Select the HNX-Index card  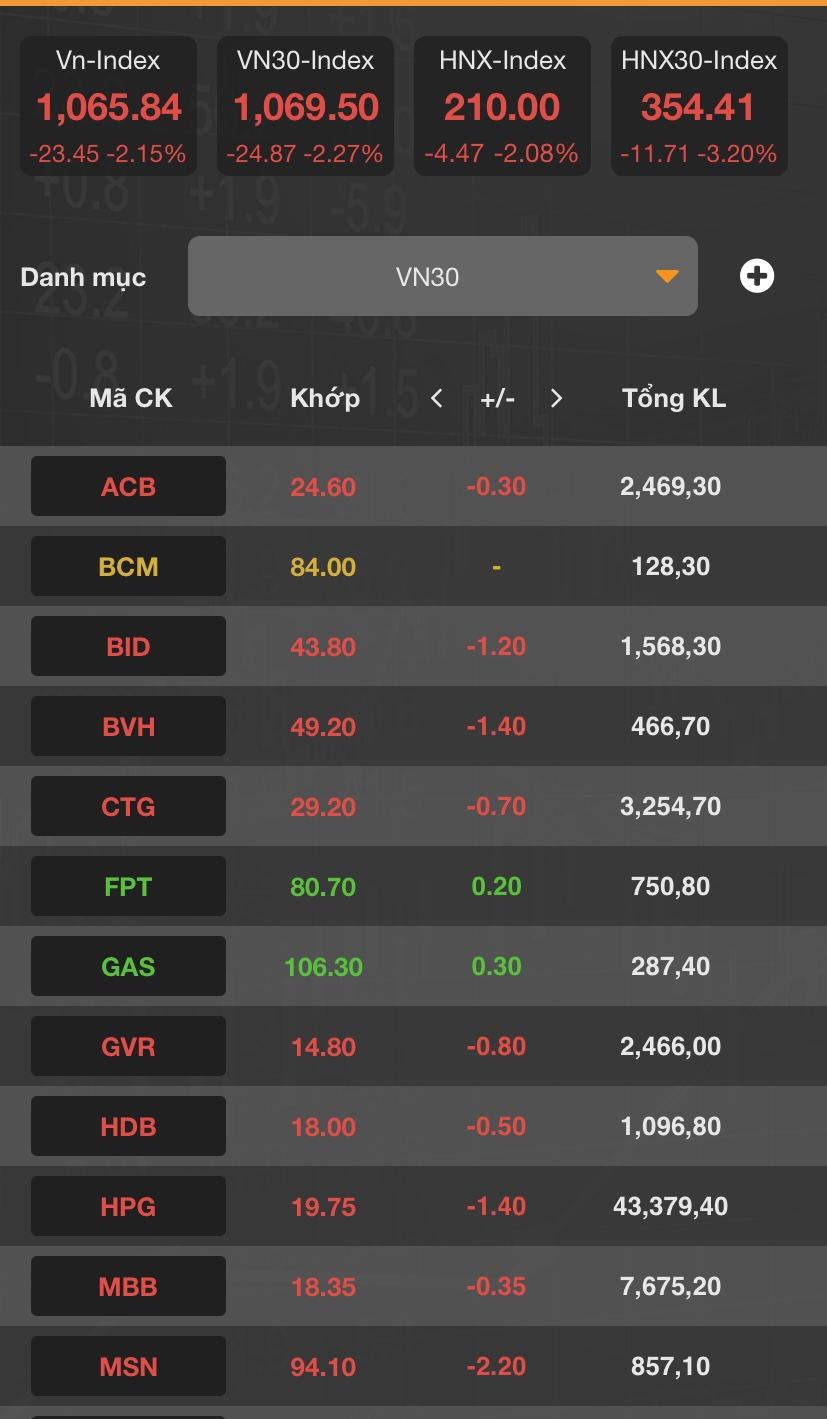point(501,106)
